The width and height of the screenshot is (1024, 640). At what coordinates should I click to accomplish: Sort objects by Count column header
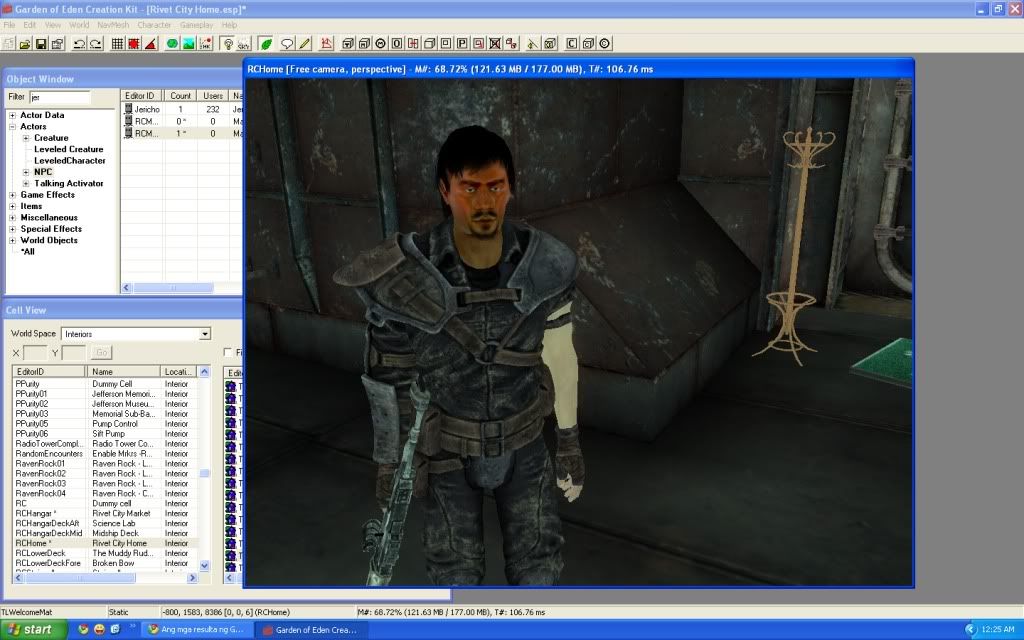(x=180, y=95)
